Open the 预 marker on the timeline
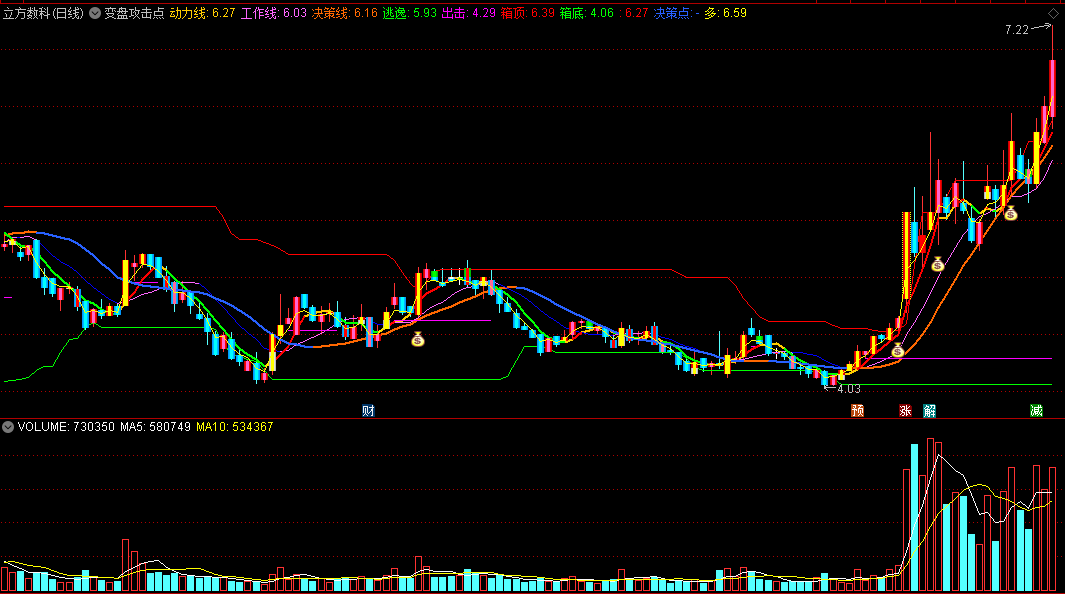 pos(857,410)
